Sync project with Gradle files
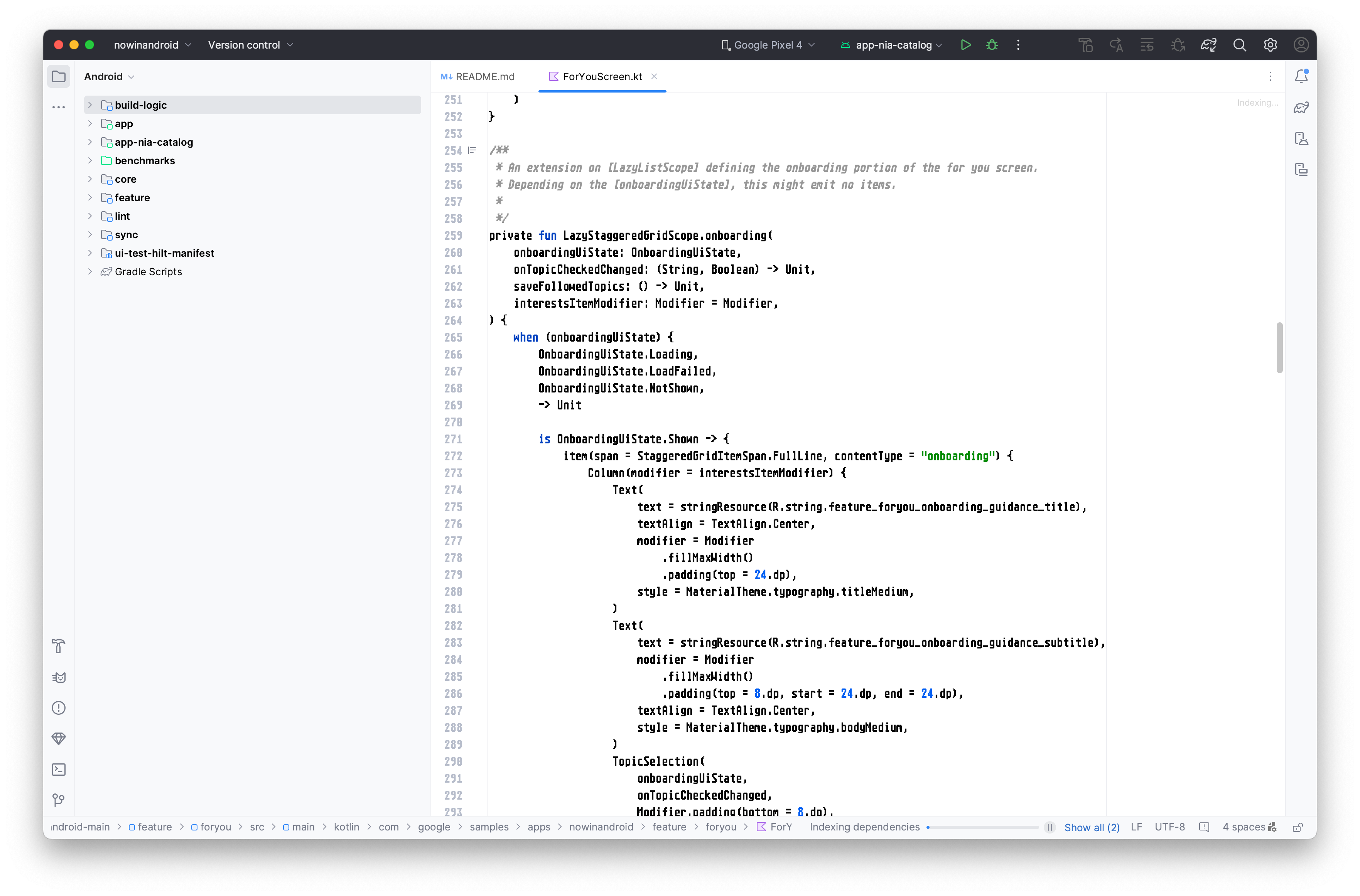This screenshot has width=1360, height=896. [x=1208, y=45]
